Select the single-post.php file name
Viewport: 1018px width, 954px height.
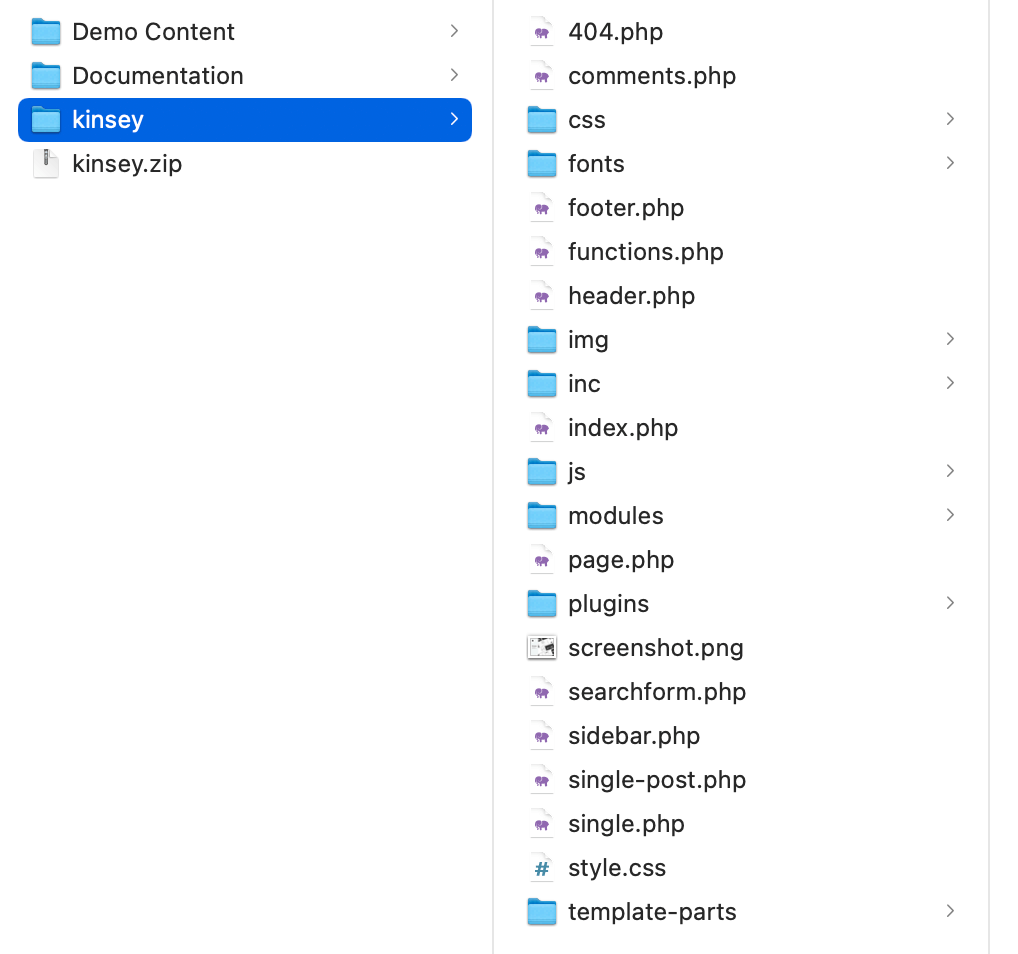click(657, 780)
